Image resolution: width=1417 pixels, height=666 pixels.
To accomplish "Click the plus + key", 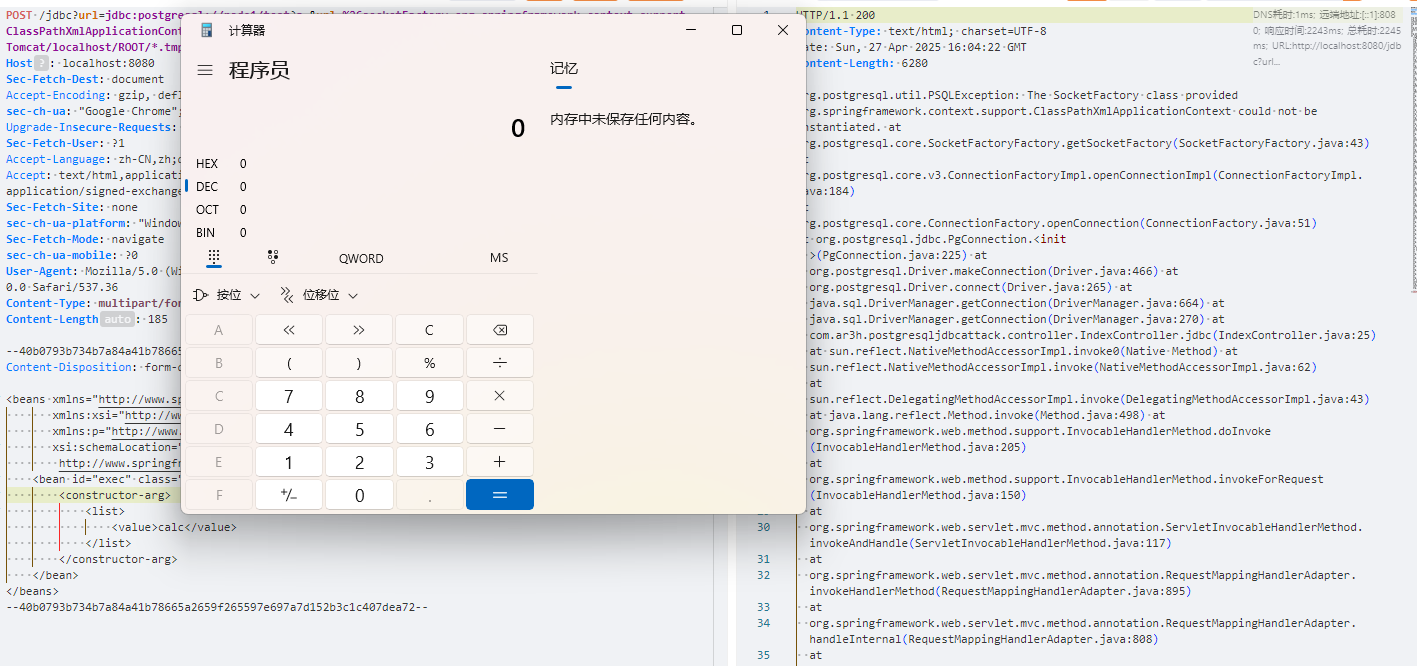I will point(500,462).
